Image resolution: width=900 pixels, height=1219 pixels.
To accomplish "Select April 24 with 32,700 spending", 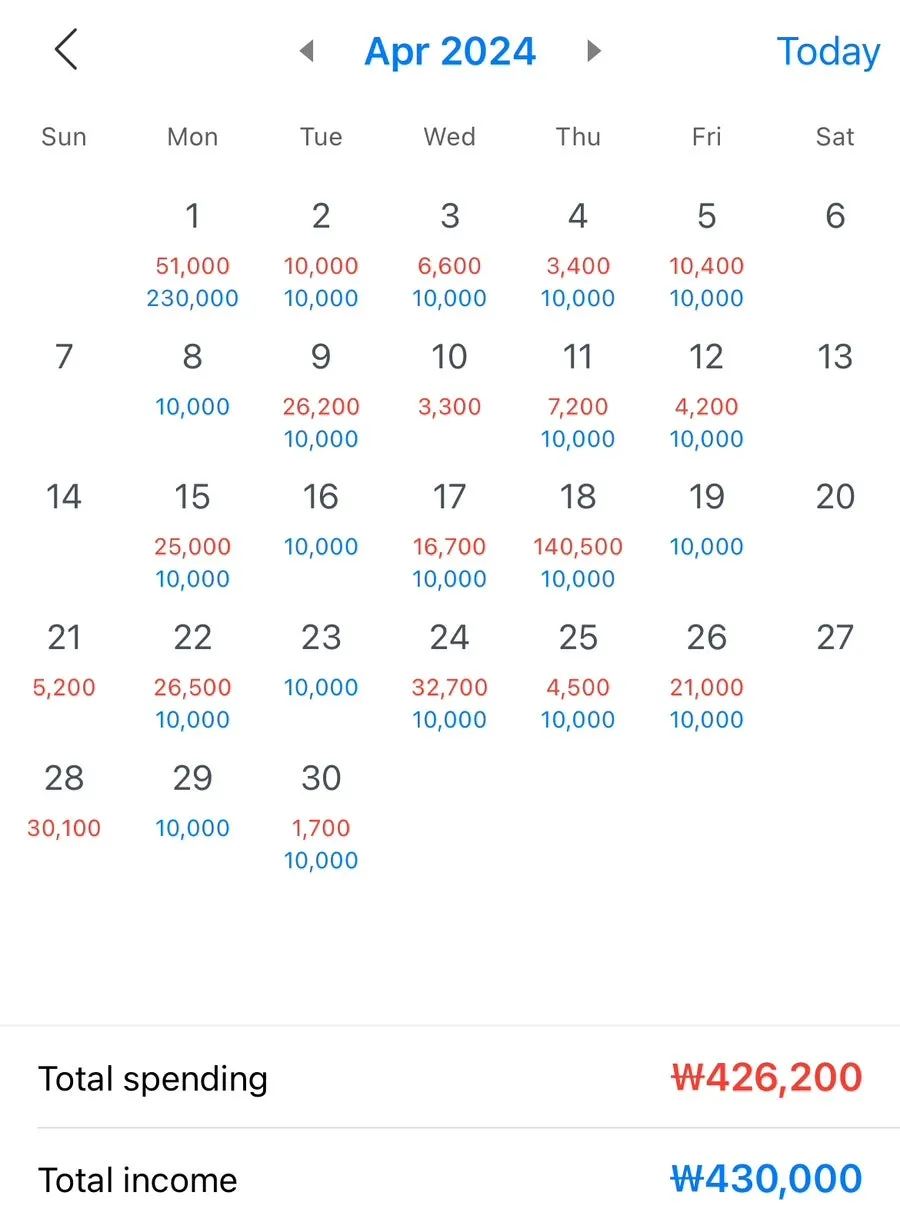I will pyautogui.click(x=449, y=672).
